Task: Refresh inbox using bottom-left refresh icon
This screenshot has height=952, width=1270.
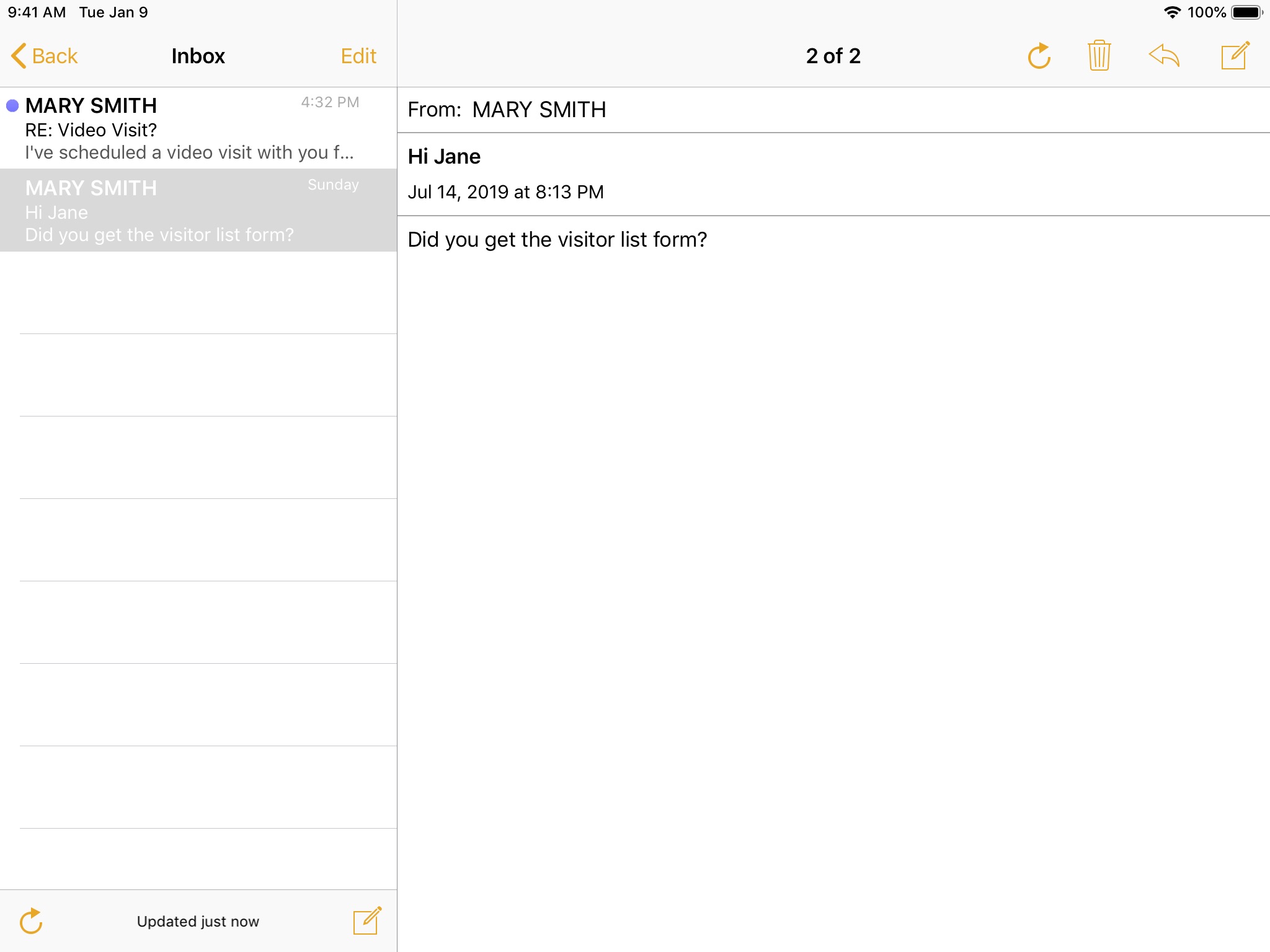Action: click(x=31, y=921)
